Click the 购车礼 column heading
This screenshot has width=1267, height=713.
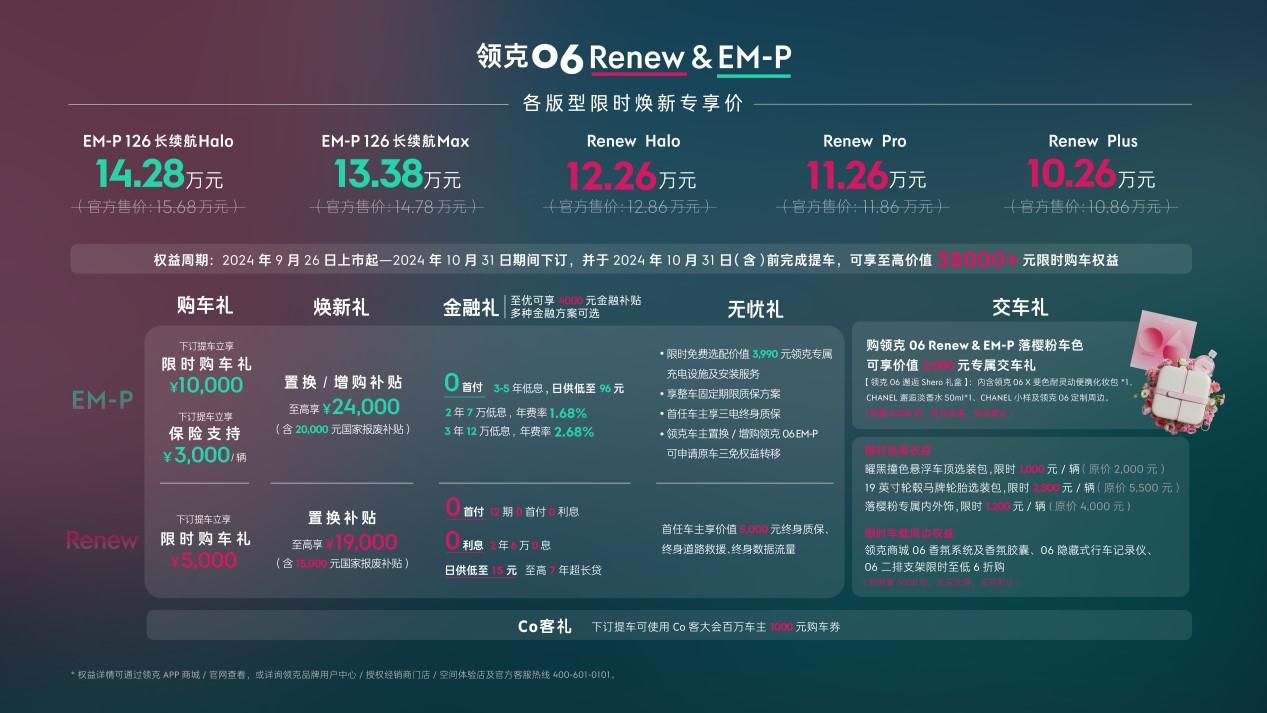pyautogui.click(x=205, y=304)
